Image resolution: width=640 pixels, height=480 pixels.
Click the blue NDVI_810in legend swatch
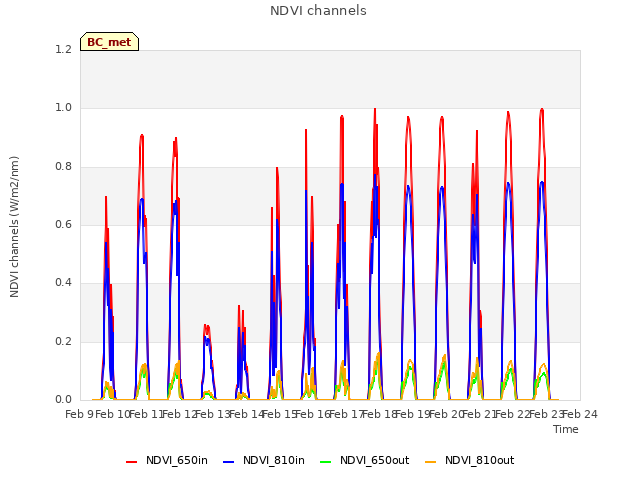coord(229,462)
